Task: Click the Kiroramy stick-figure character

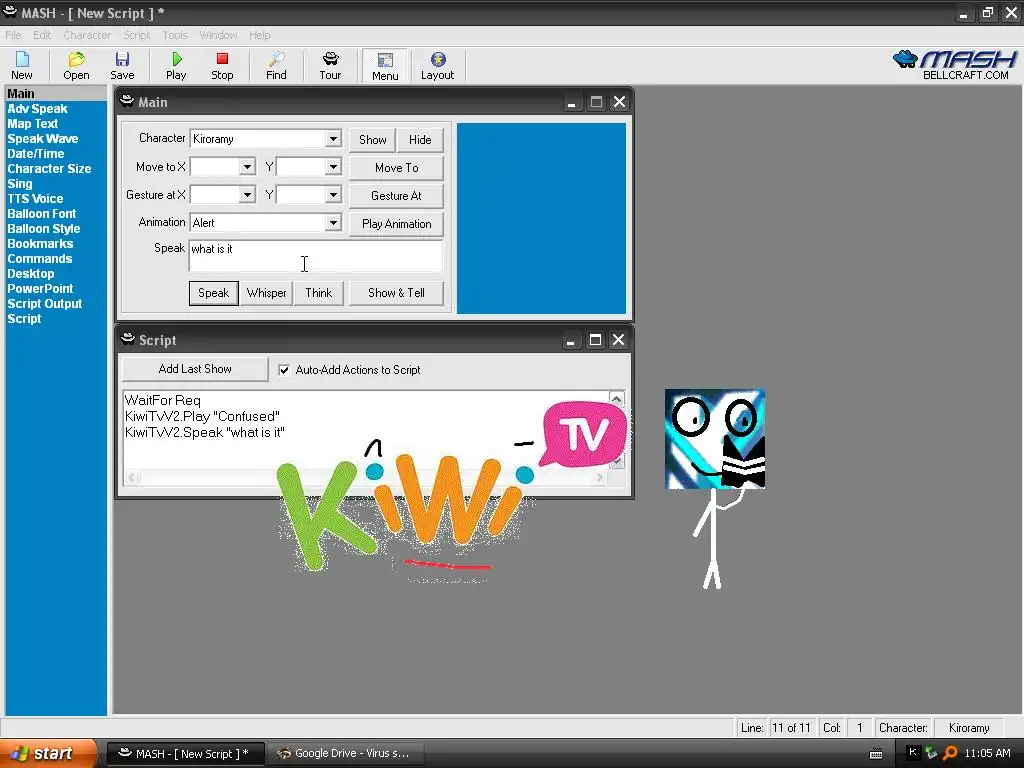Action: [715, 488]
